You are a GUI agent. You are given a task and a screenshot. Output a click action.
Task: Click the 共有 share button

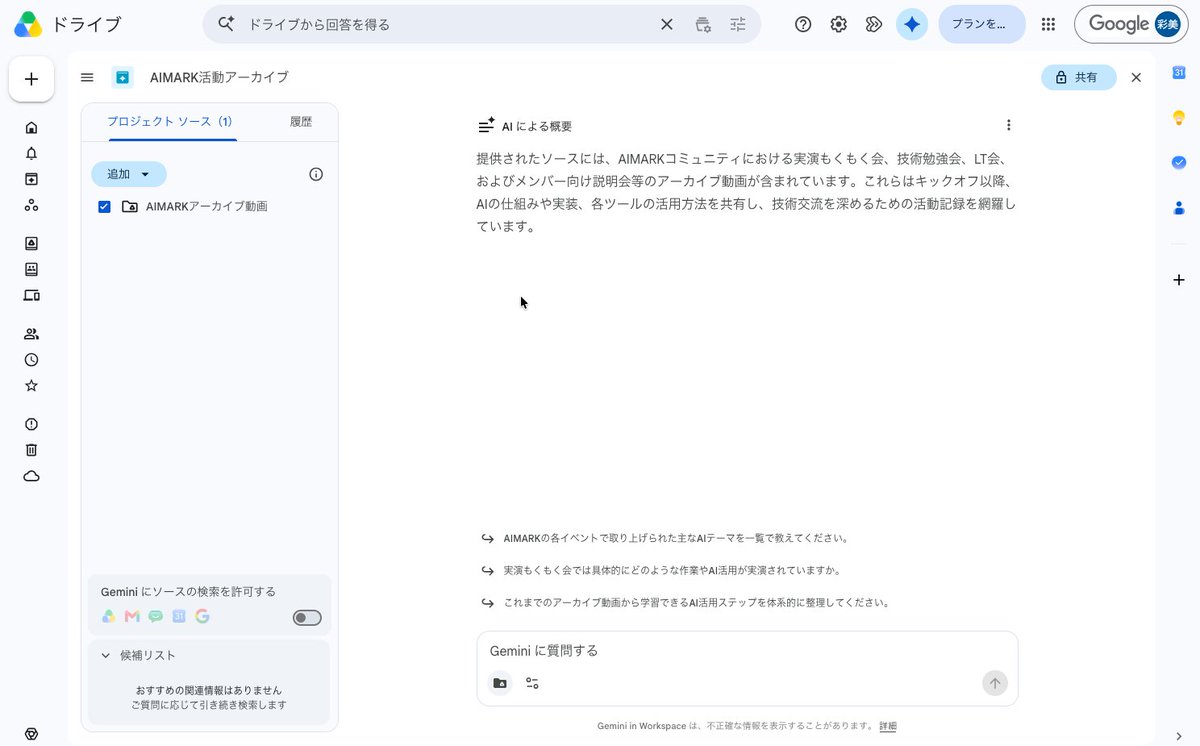[1078, 77]
